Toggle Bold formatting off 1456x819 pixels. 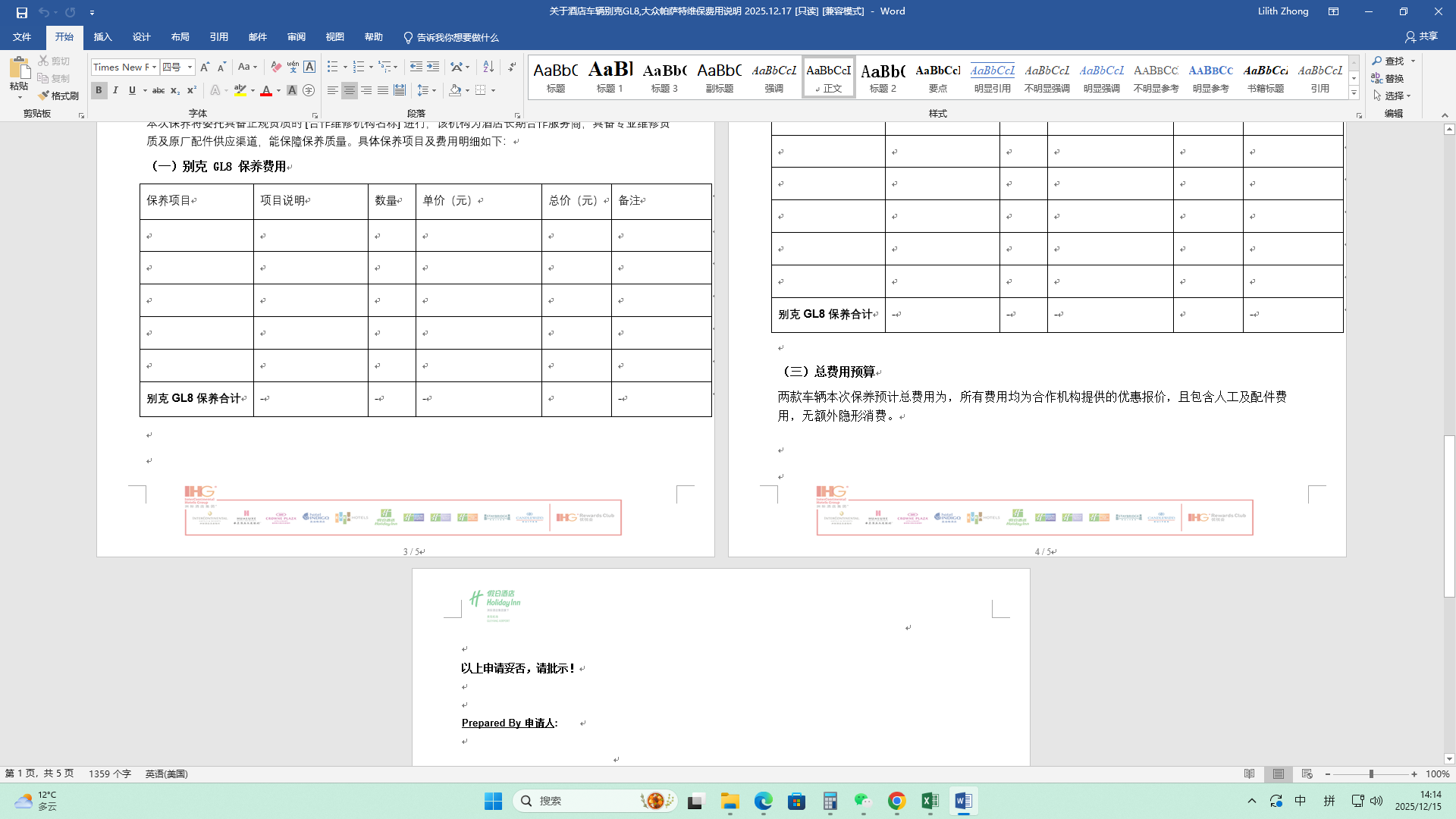pyautogui.click(x=99, y=90)
